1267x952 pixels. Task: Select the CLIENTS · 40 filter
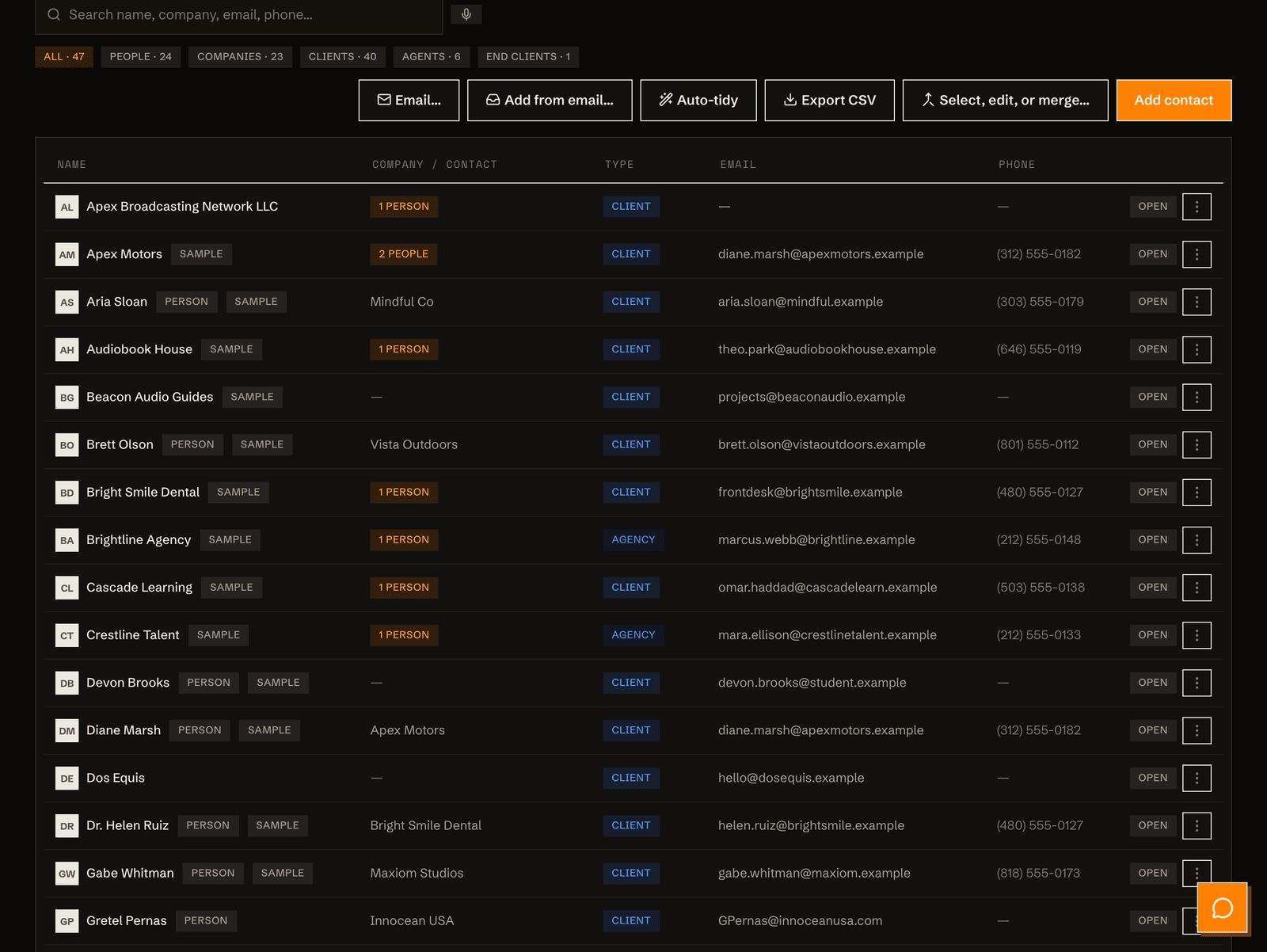[x=343, y=57]
